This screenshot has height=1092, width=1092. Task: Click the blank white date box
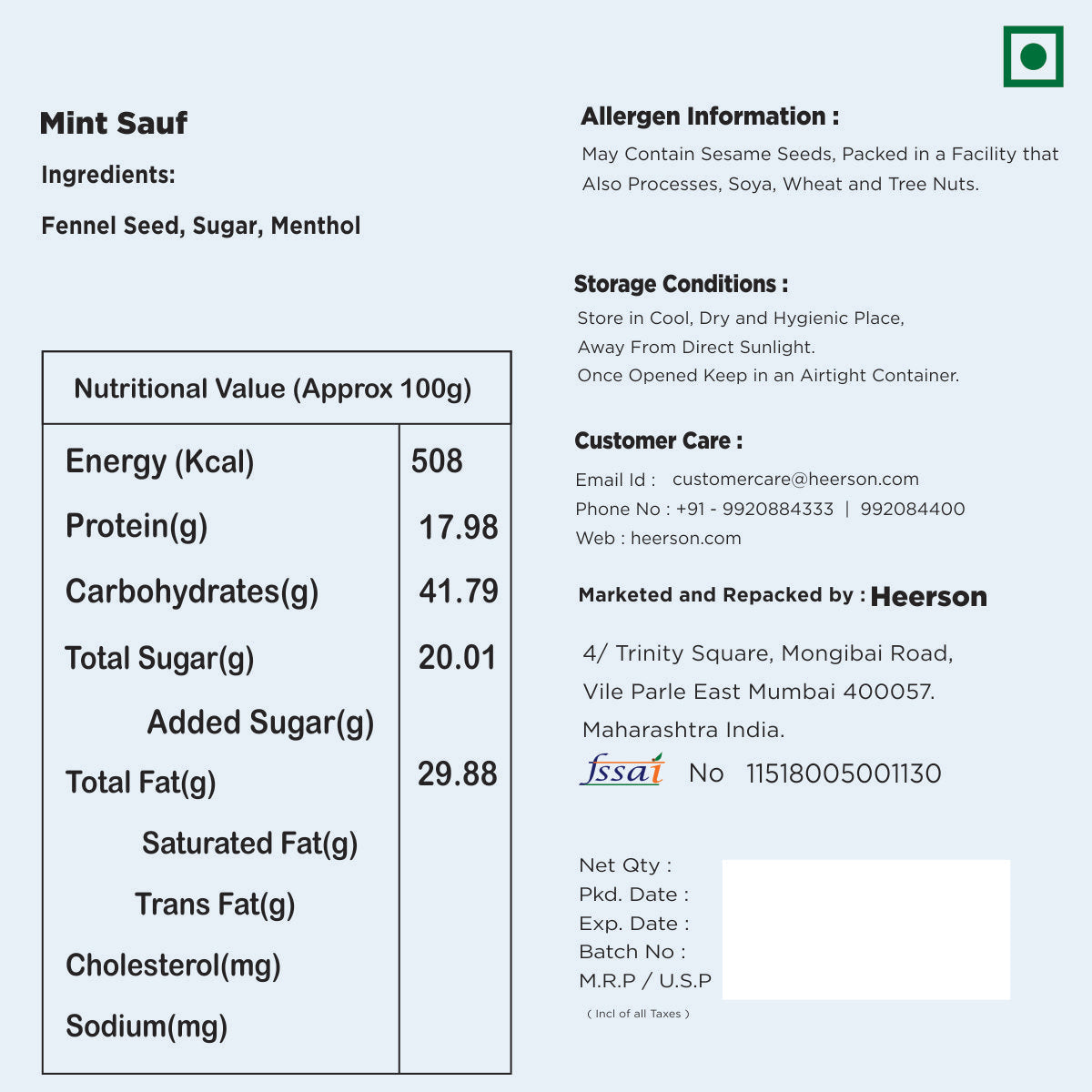click(865, 929)
